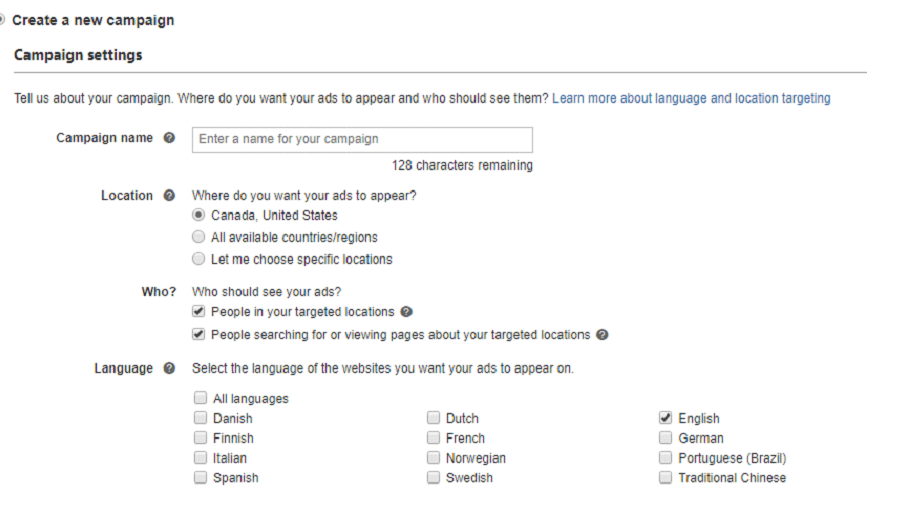This screenshot has height=516, width=920.
Task: Open help icon after People searching for or viewing pages
Action: (x=602, y=335)
